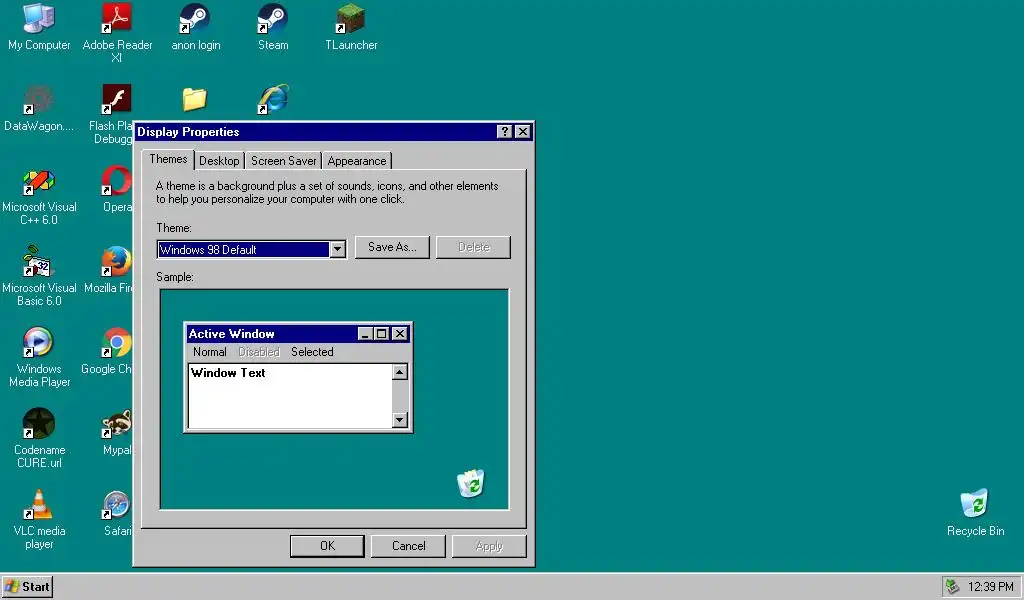Click Selected in the sample window menu
The height and width of the screenshot is (600, 1024).
pyautogui.click(x=312, y=352)
